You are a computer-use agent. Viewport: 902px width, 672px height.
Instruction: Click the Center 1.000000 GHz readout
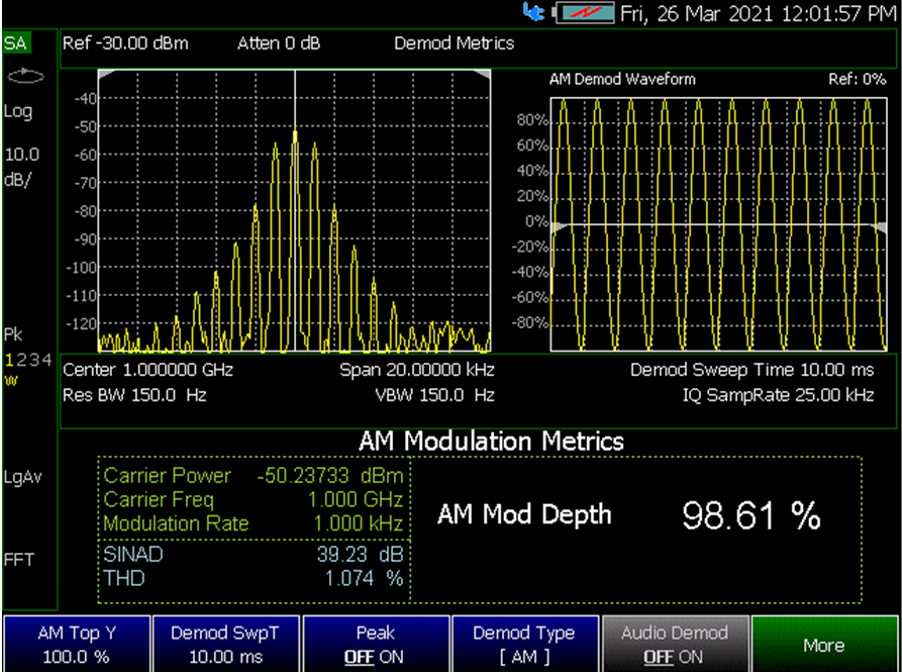(148, 369)
